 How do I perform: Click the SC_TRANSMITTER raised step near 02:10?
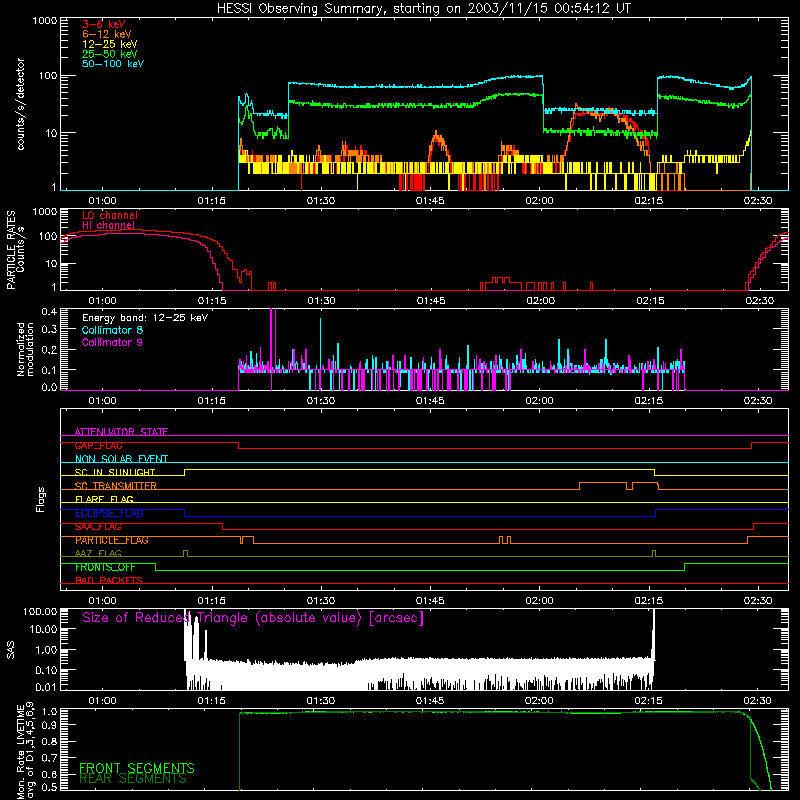click(x=603, y=482)
